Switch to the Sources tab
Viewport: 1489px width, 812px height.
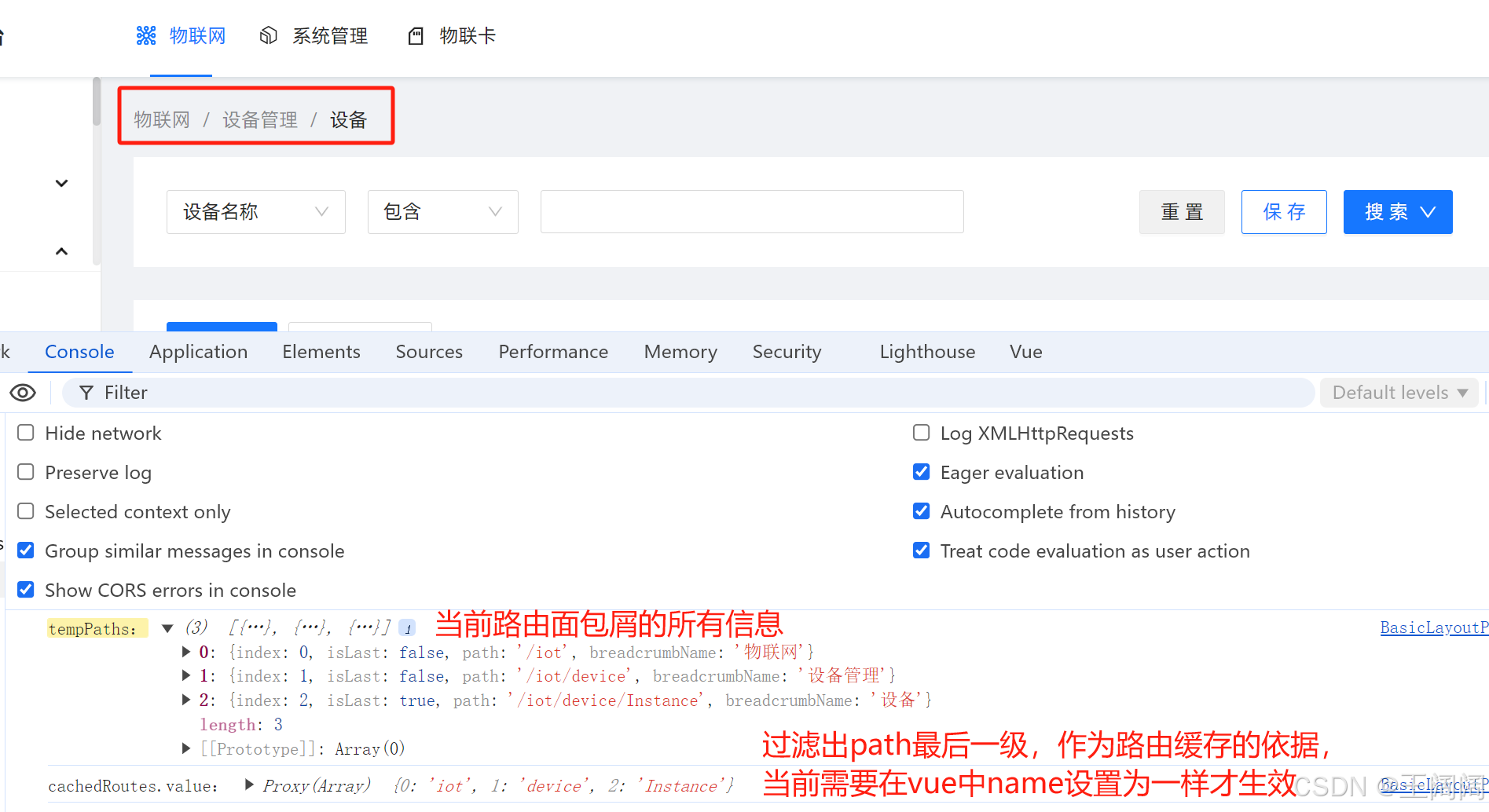[429, 352]
